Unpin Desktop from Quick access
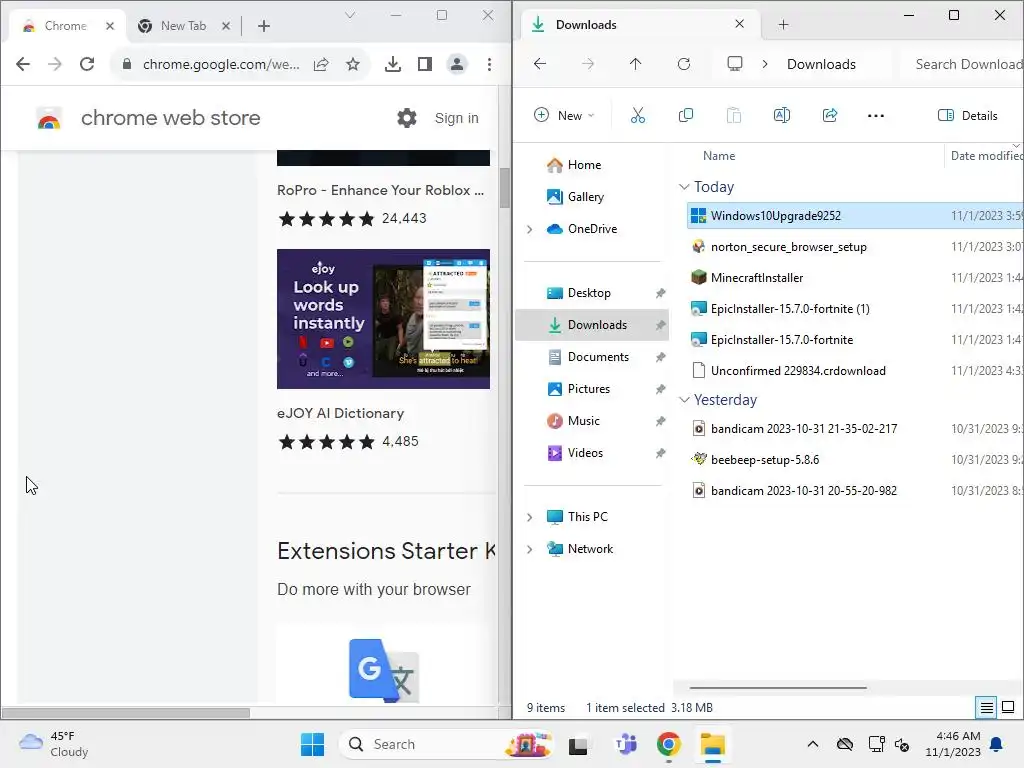Image resolution: width=1024 pixels, height=768 pixels. [x=660, y=293]
